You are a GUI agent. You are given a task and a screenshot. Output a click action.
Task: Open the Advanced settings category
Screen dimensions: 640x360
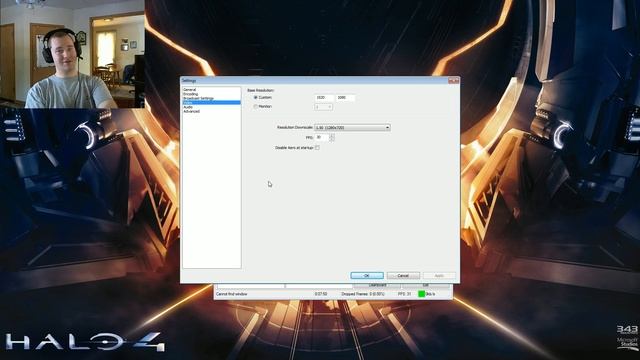click(191, 111)
